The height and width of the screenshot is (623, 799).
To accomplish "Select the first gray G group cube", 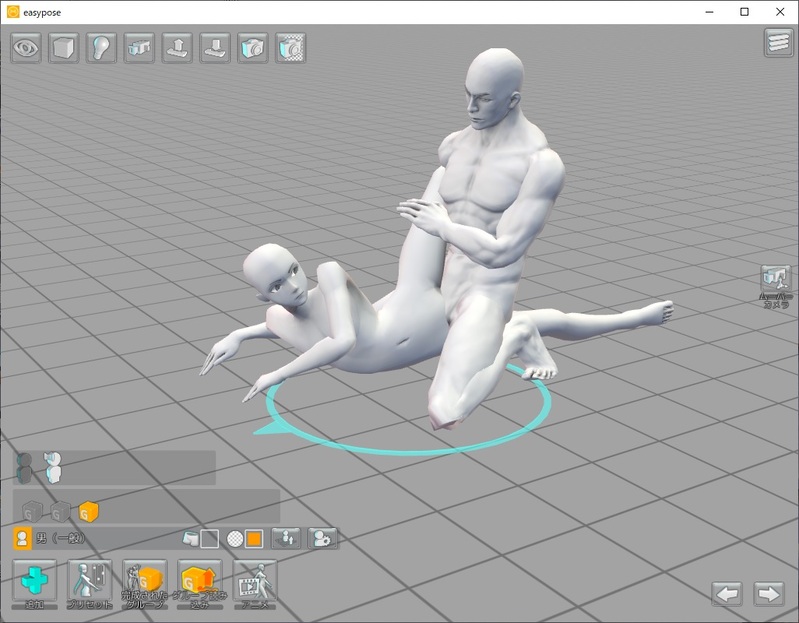I will pos(33,511).
